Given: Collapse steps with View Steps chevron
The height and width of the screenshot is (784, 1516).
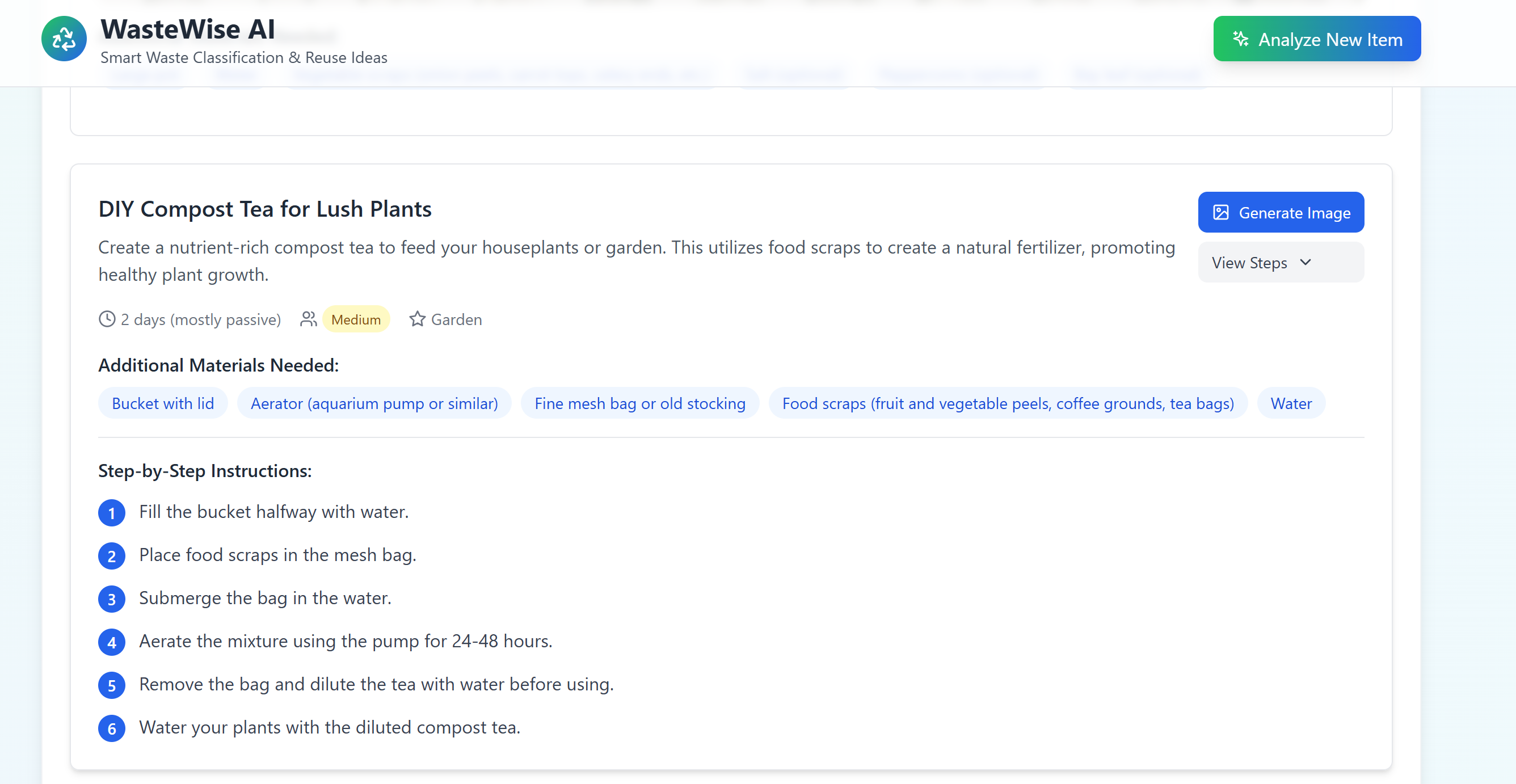Looking at the screenshot, I should click(1306, 263).
